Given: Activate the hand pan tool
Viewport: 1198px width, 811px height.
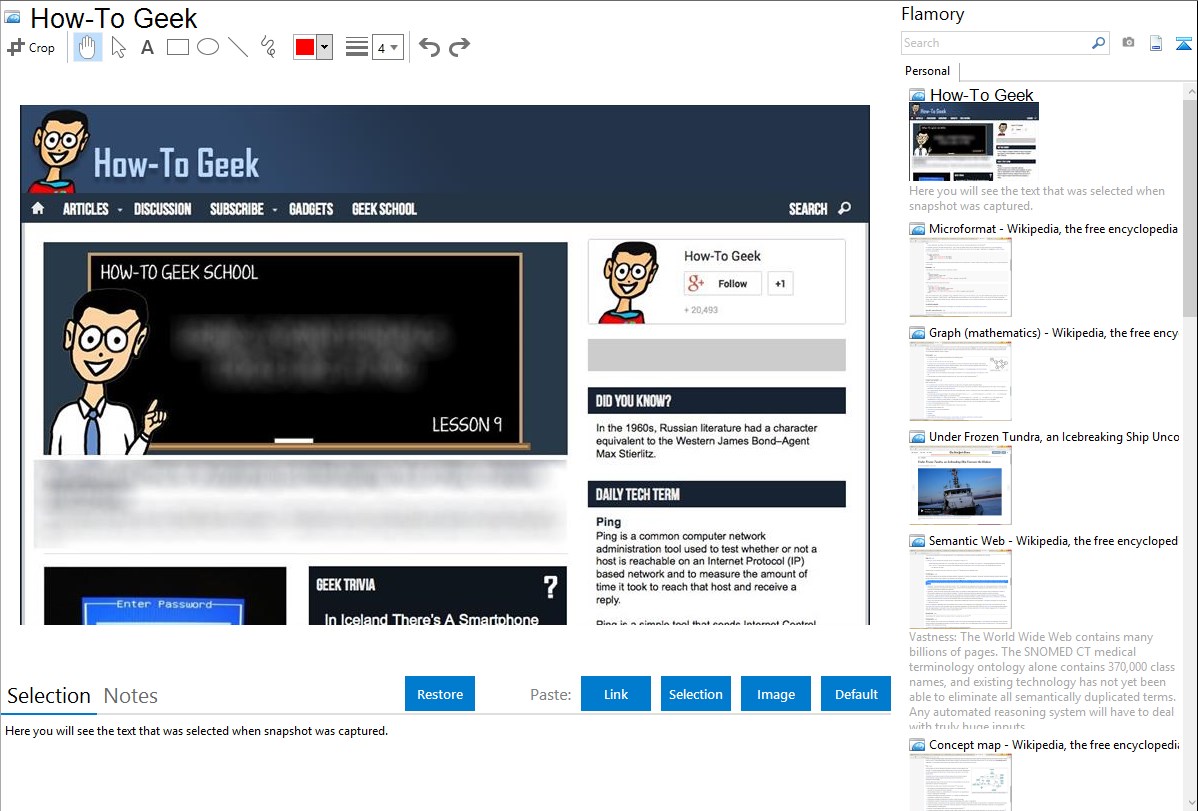Looking at the screenshot, I should point(87,47).
